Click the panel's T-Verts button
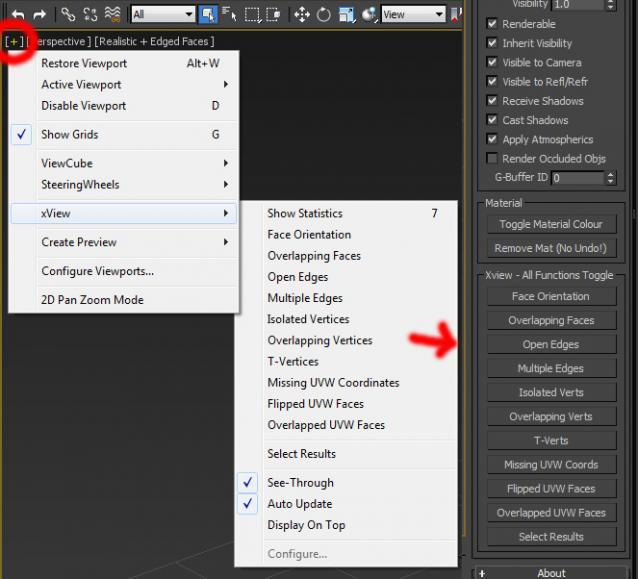The width and height of the screenshot is (638, 579). (551, 441)
